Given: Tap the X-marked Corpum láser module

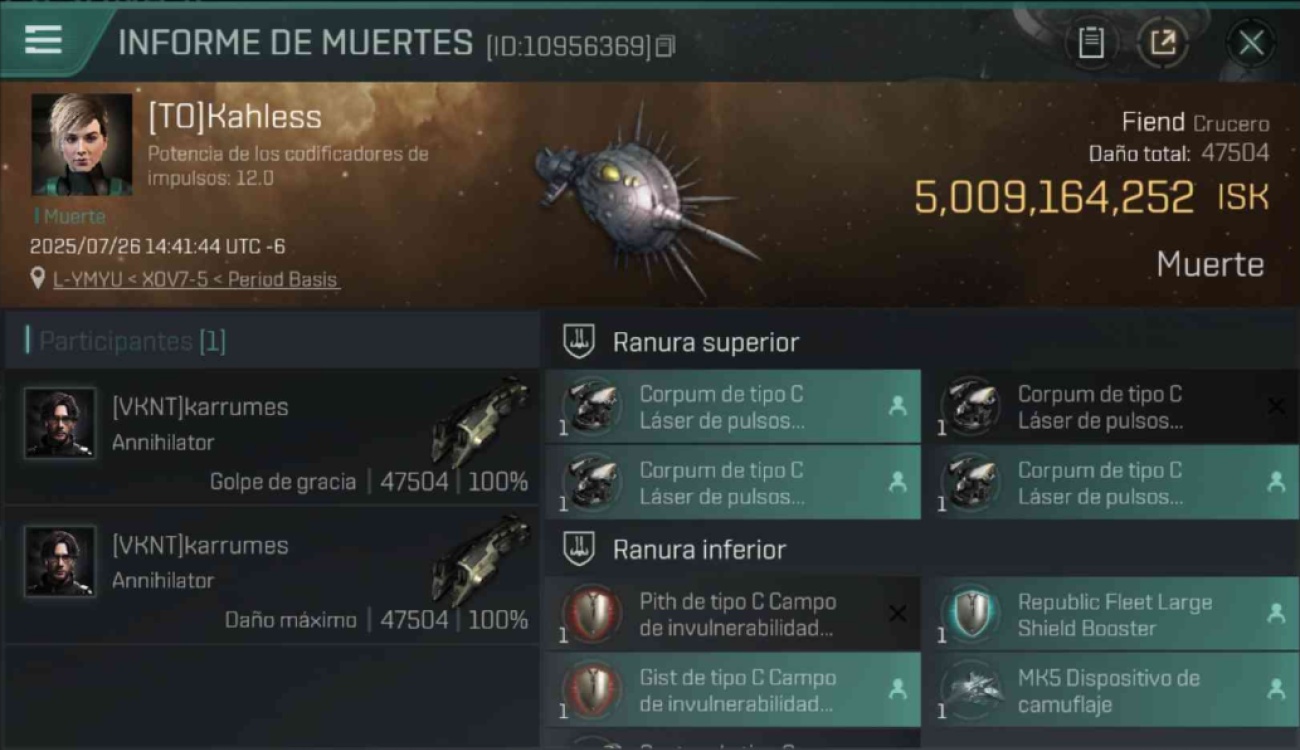Looking at the screenshot, I should click(x=1111, y=406).
